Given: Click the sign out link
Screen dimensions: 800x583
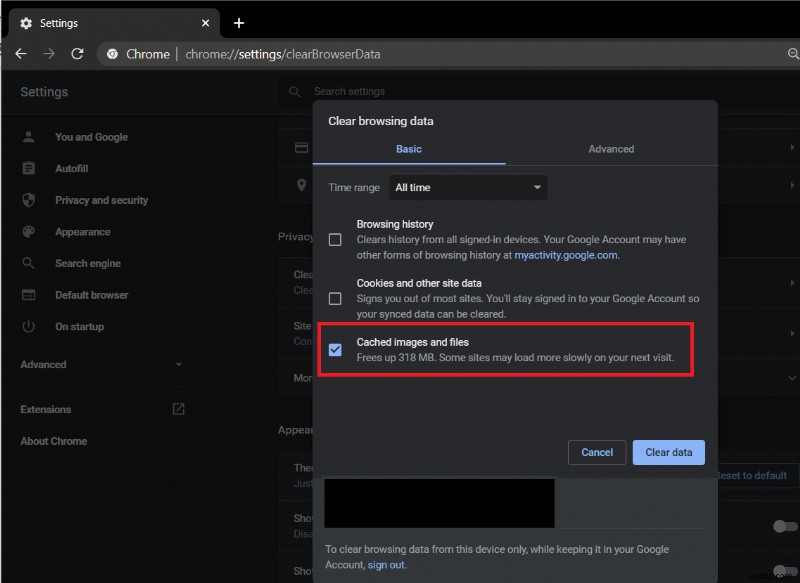Looking at the screenshot, I should click(386, 565).
